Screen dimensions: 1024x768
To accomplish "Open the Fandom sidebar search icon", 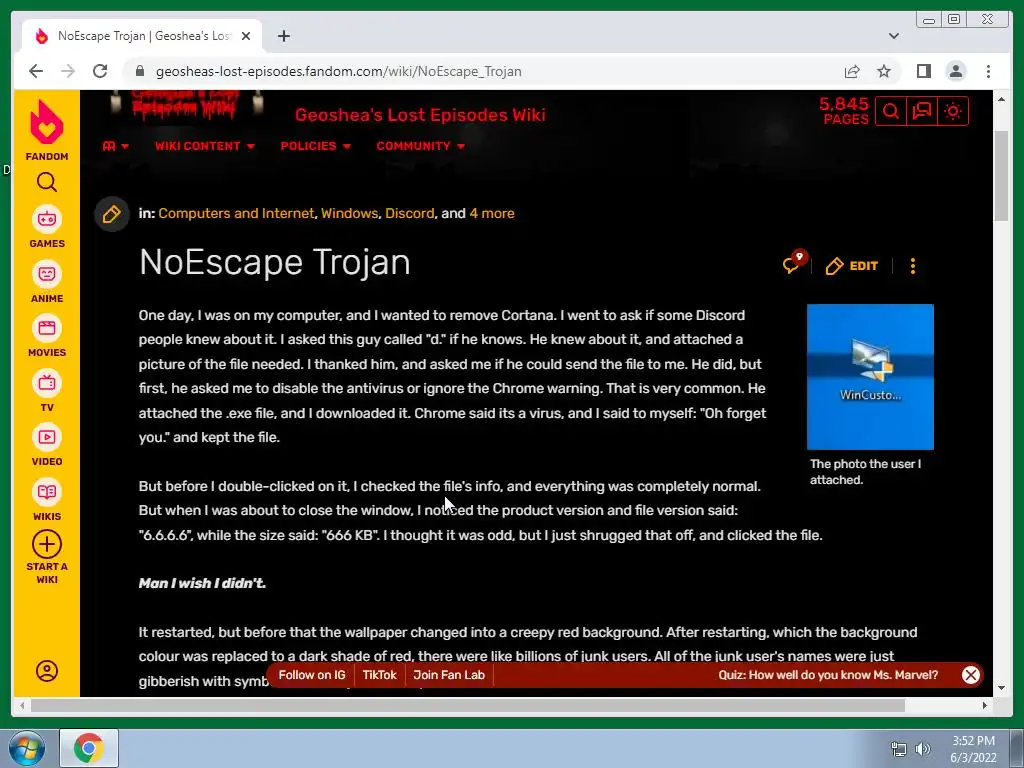I will pyautogui.click(x=46, y=182).
